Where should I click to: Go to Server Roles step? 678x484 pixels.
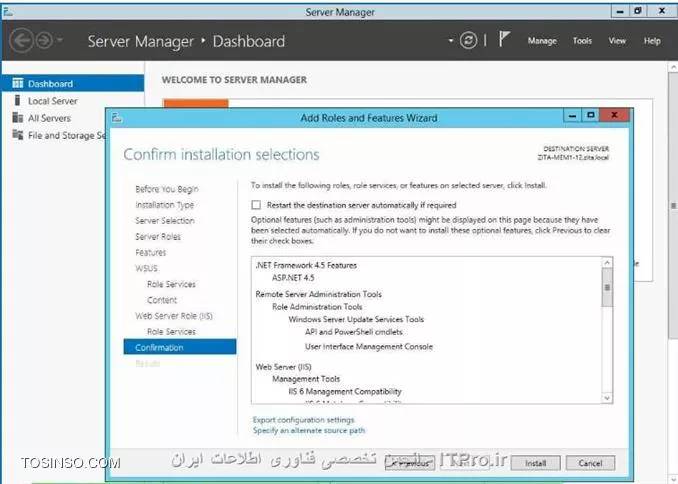tap(157, 237)
